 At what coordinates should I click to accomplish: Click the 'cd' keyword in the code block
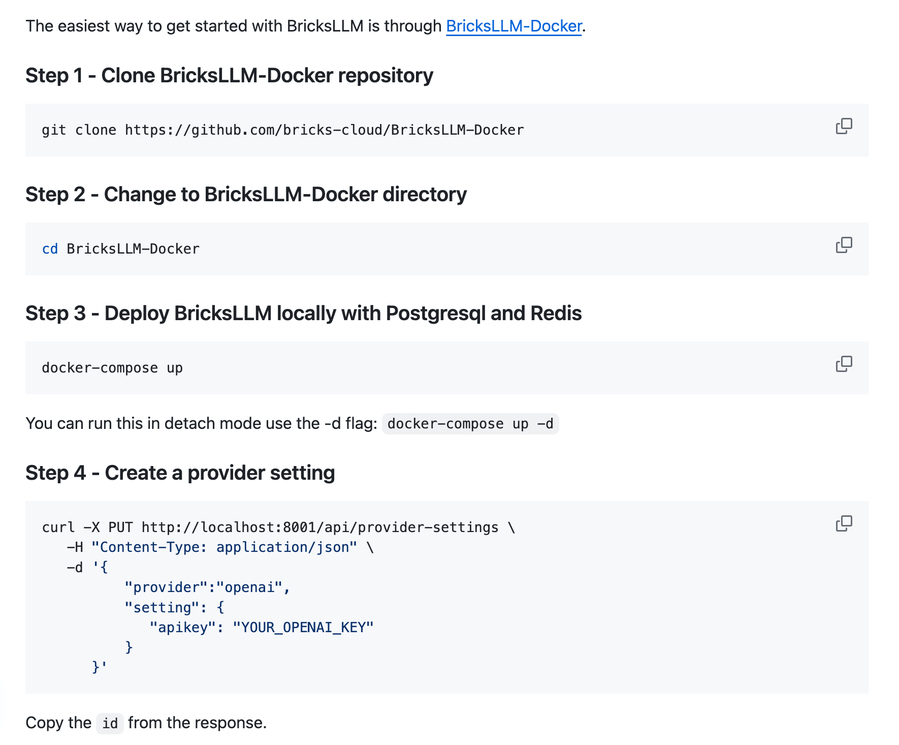[50, 249]
